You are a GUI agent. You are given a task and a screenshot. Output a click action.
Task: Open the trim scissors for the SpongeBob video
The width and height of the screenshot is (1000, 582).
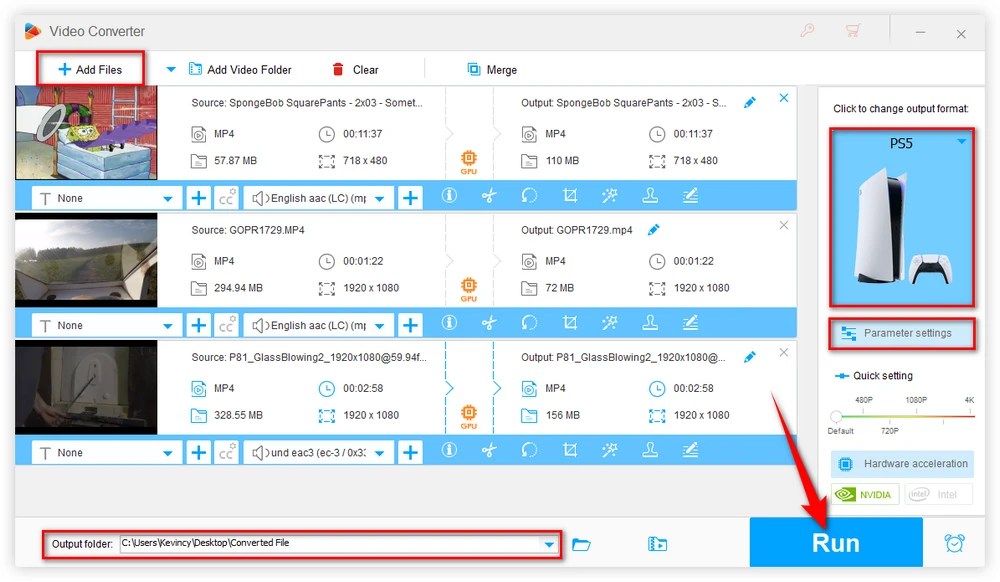tap(489, 196)
